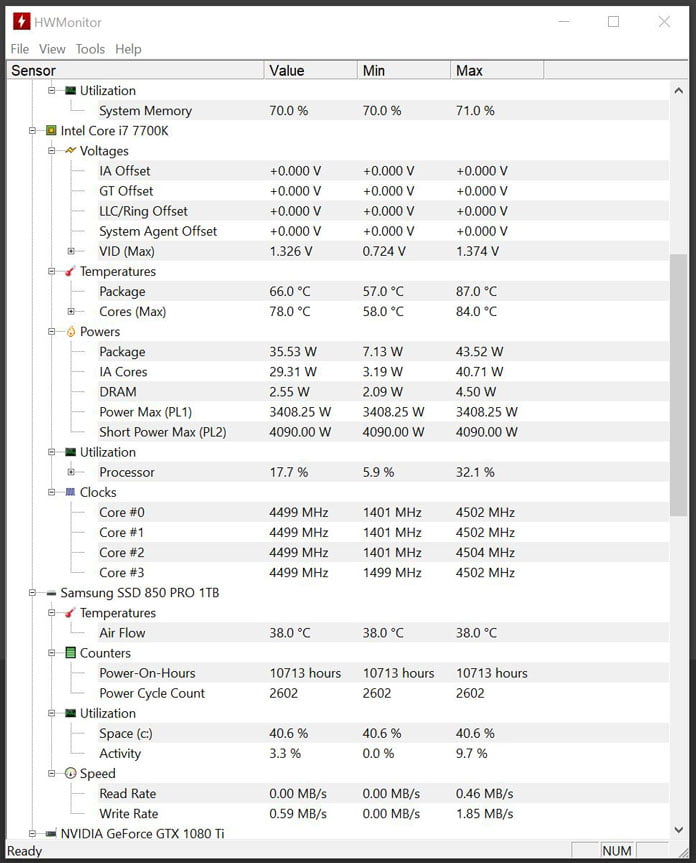Click the Speed gauge icon

coord(70,773)
